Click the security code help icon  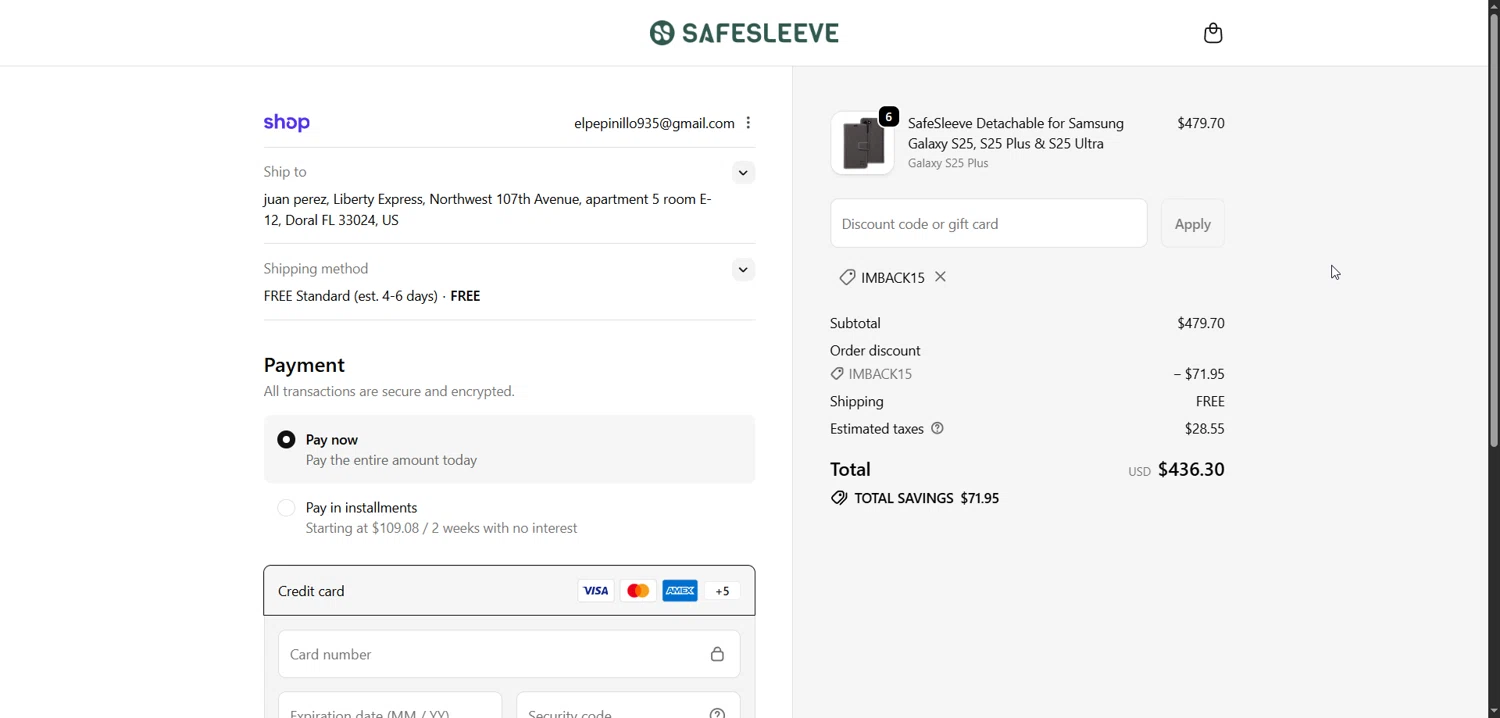tap(717, 713)
